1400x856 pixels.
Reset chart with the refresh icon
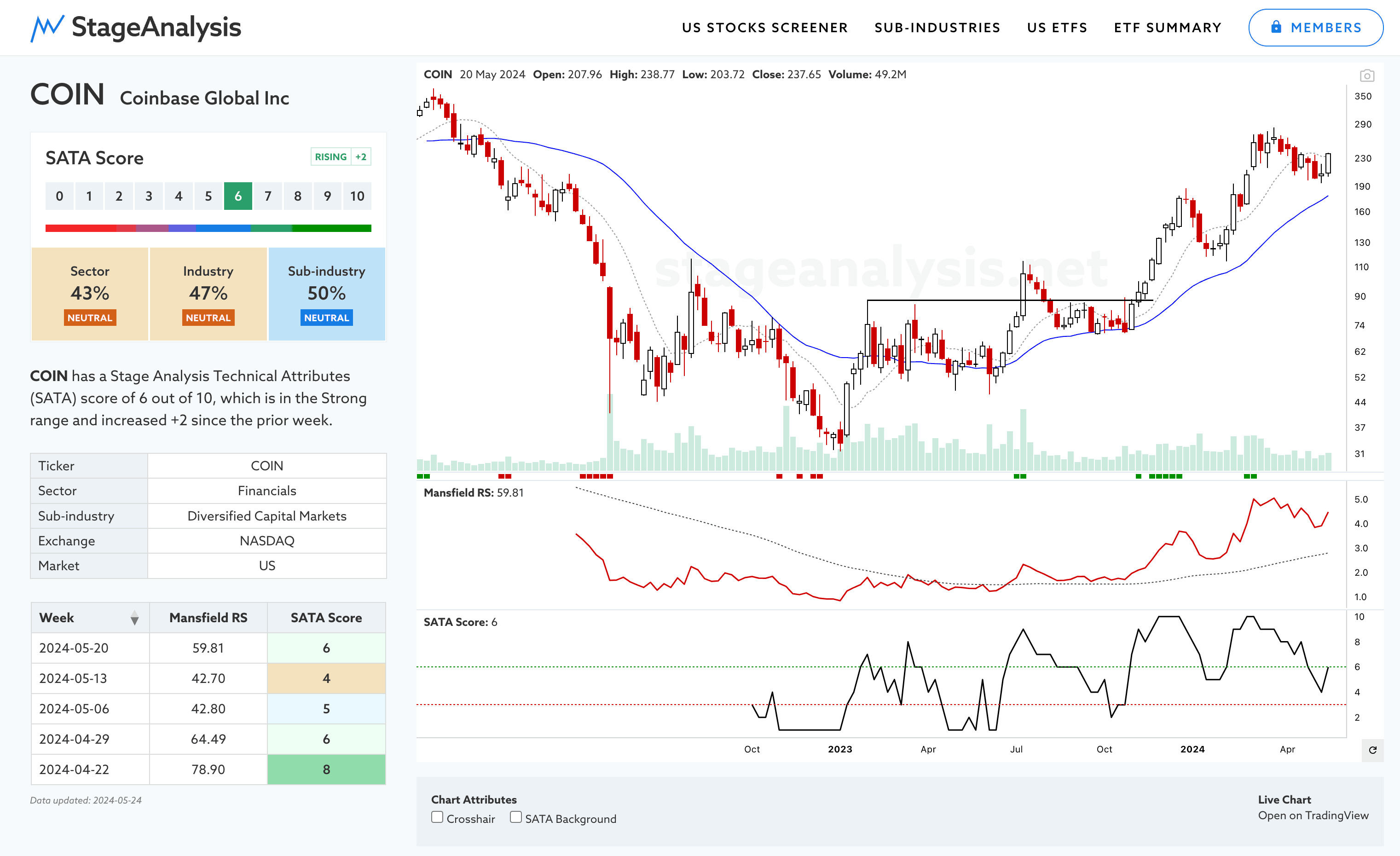(x=1372, y=750)
